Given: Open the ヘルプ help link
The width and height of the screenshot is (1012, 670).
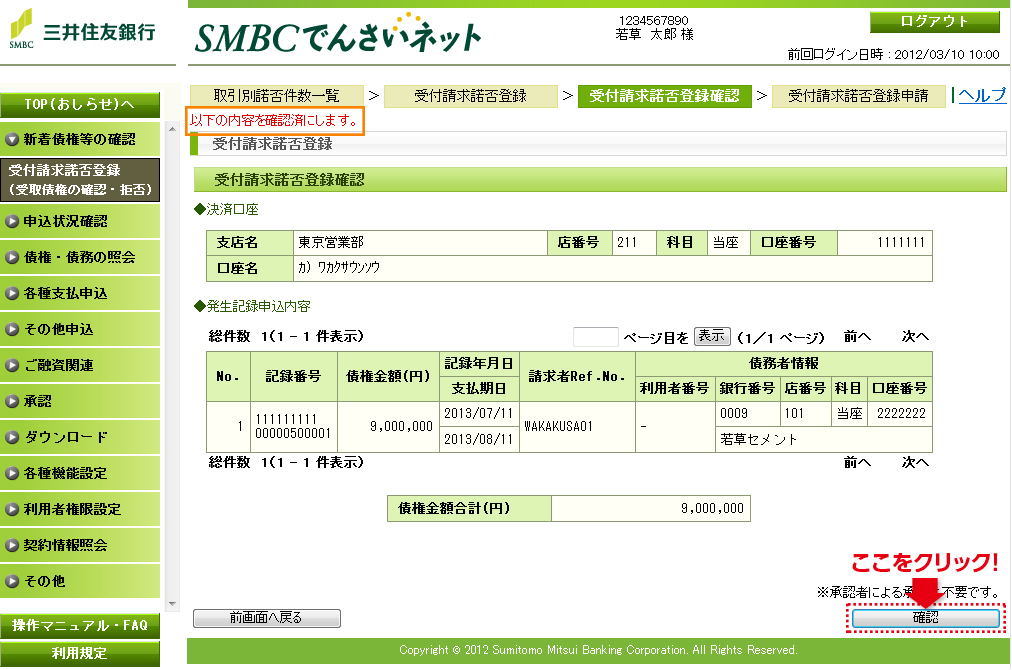Looking at the screenshot, I should (982, 96).
